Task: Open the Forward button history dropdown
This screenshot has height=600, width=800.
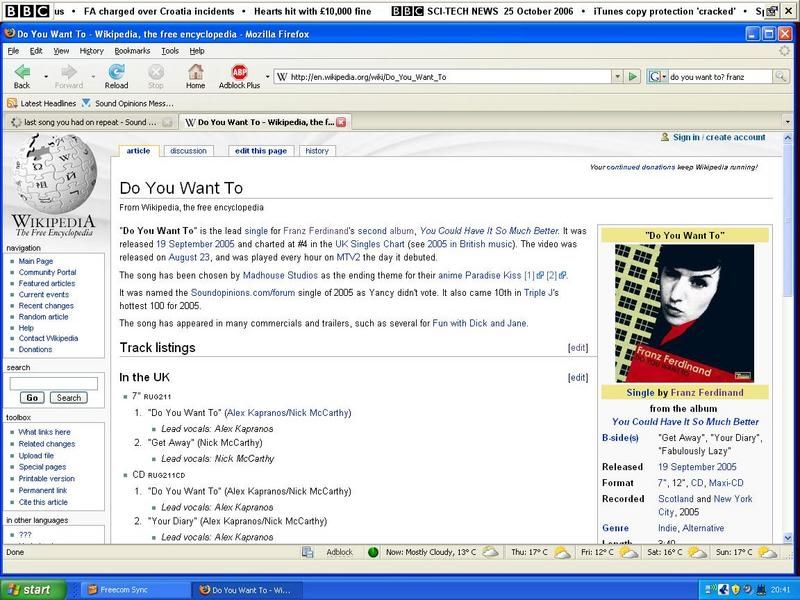Action: click(93, 77)
